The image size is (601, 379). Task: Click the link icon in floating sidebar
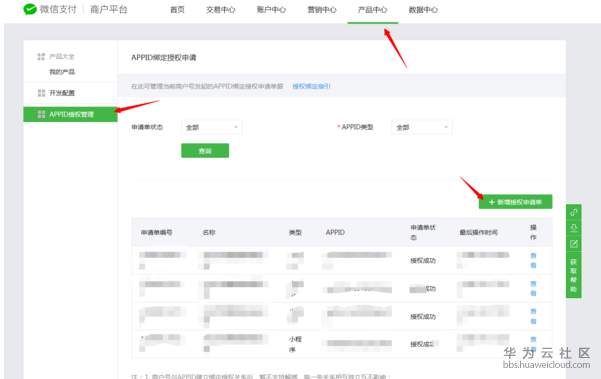click(573, 212)
